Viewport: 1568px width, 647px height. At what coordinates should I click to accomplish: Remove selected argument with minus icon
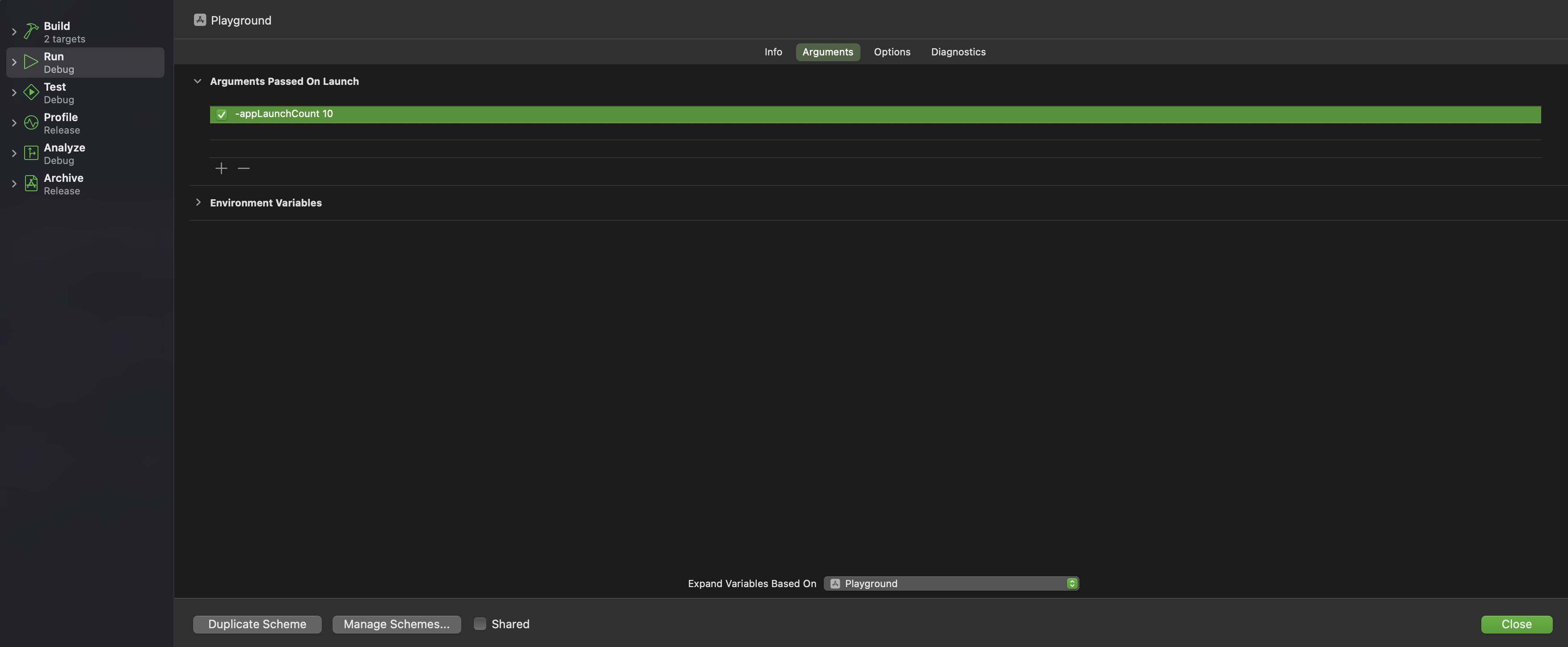click(x=244, y=168)
